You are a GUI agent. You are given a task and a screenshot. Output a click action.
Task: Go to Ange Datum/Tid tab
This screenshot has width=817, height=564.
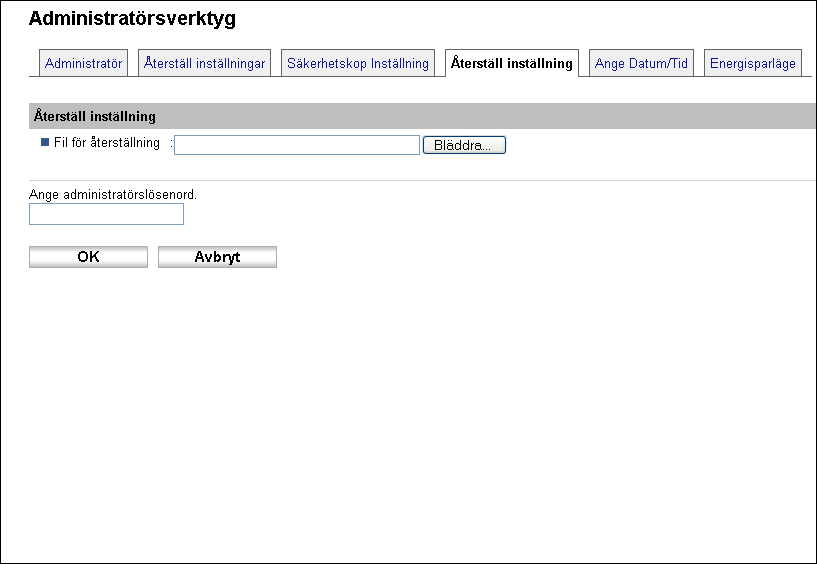click(641, 63)
